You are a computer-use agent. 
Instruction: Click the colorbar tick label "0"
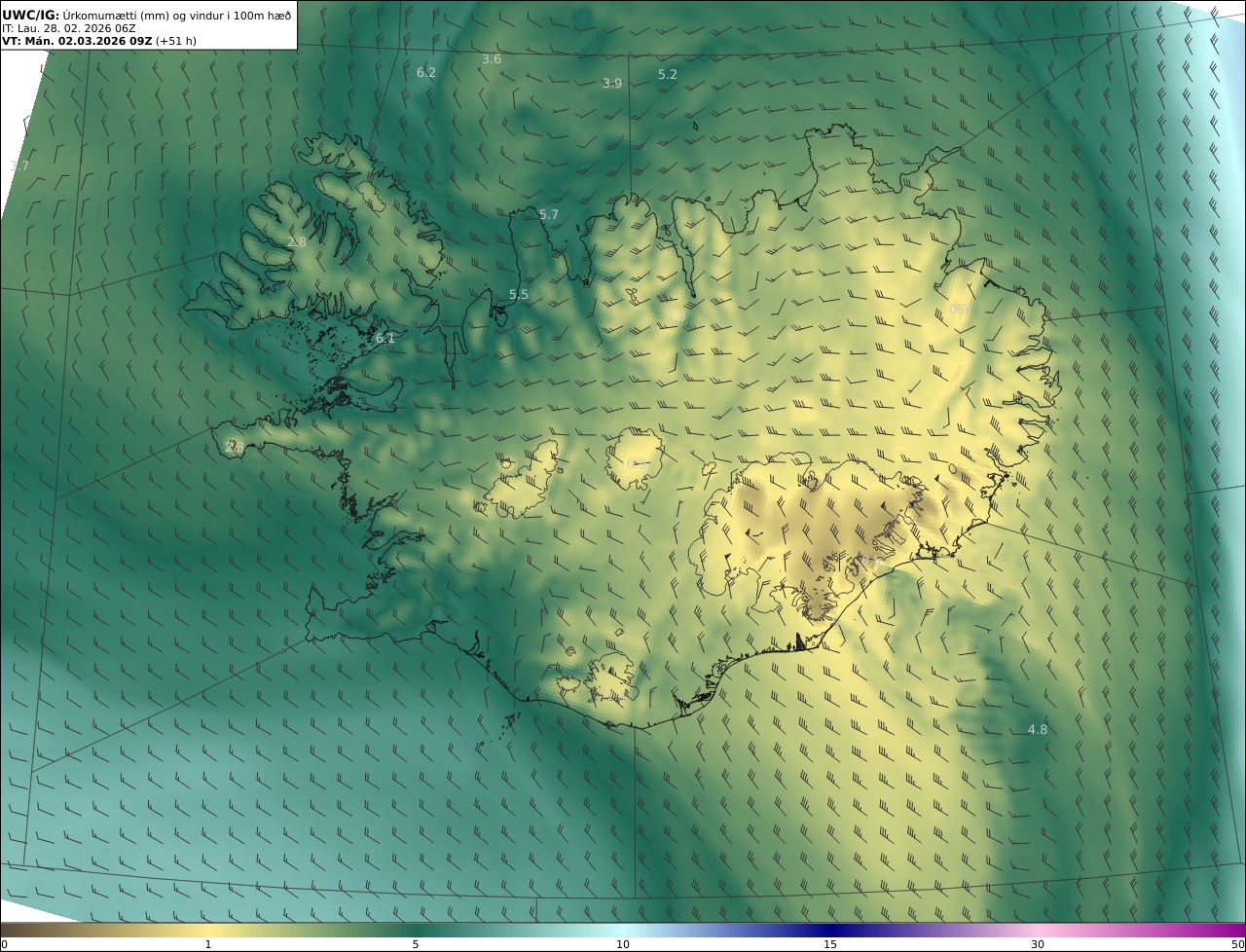(4, 944)
